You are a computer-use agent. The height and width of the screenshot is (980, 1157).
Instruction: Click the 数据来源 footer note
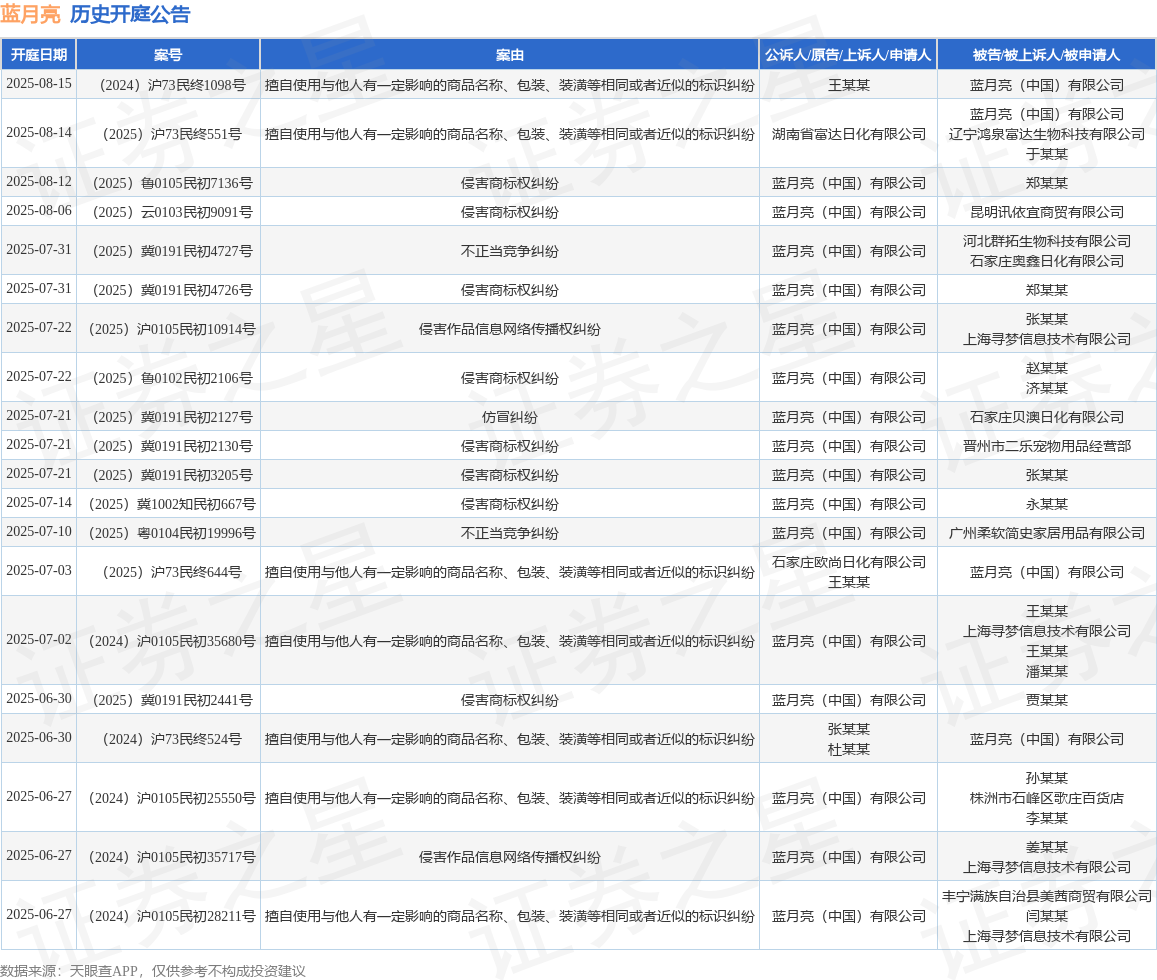tap(153, 970)
